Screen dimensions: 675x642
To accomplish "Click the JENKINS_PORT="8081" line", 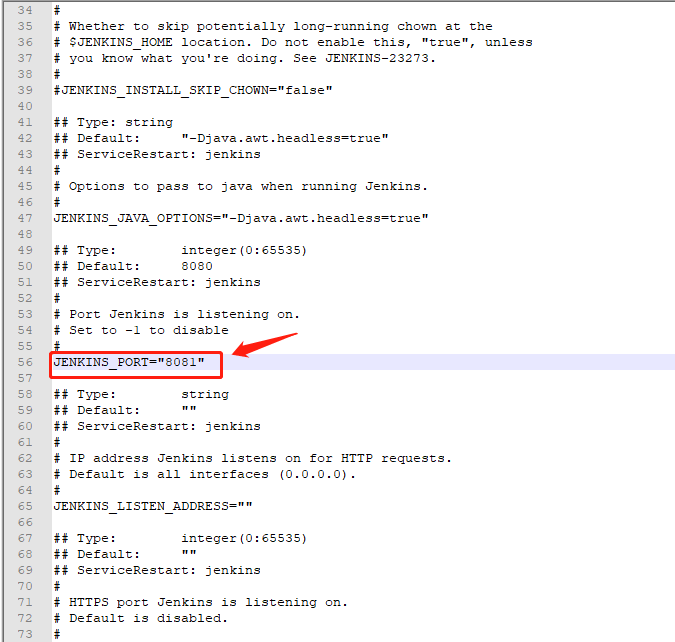I will click(x=129, y=362).
